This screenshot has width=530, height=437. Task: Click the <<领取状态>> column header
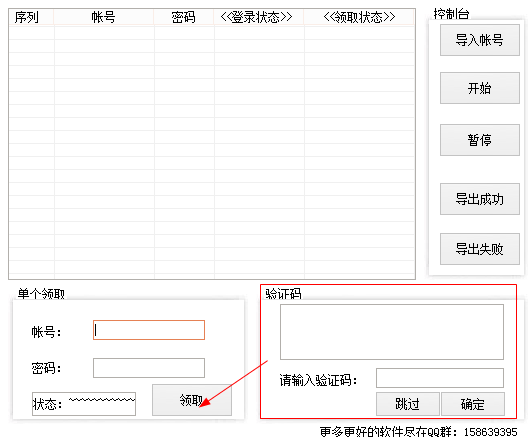[359, 17]
